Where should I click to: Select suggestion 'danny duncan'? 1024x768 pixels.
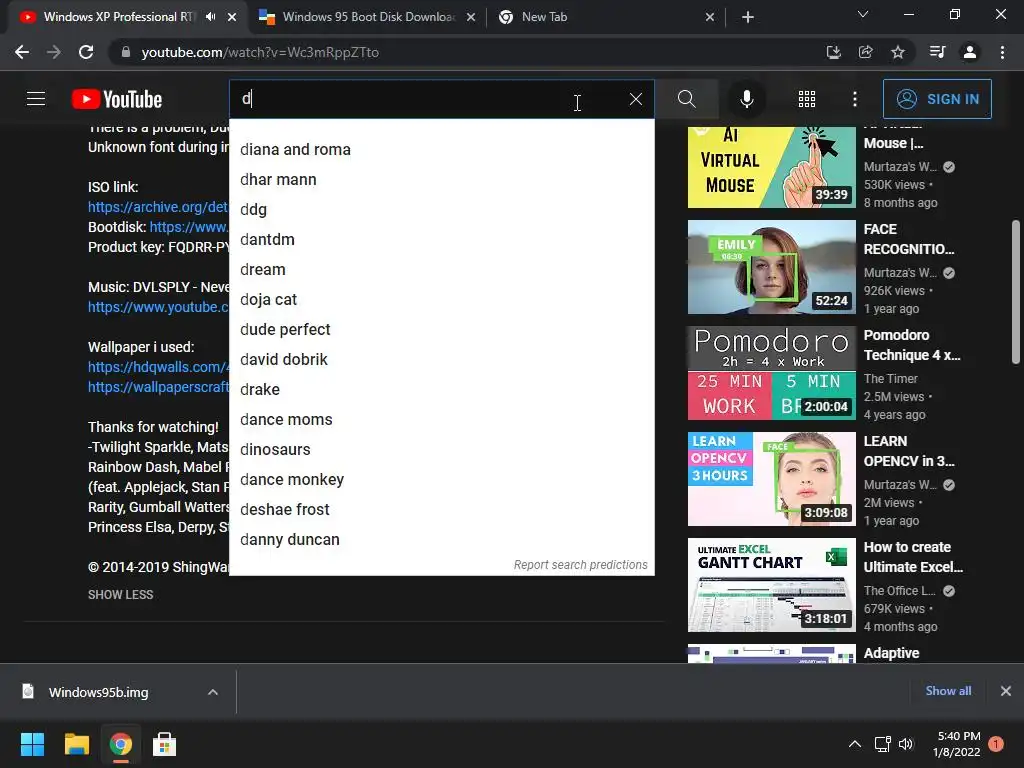(x=441, y=540)
